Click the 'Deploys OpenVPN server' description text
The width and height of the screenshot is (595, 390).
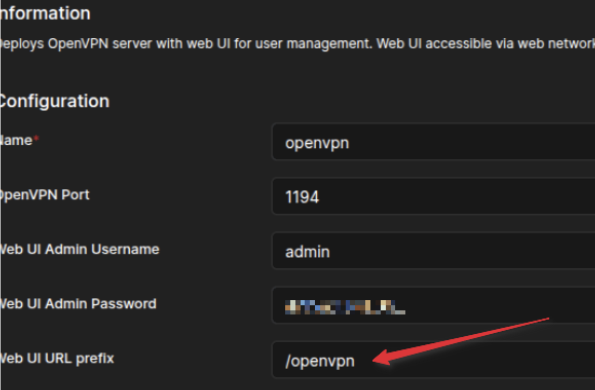tap(298, 44)
